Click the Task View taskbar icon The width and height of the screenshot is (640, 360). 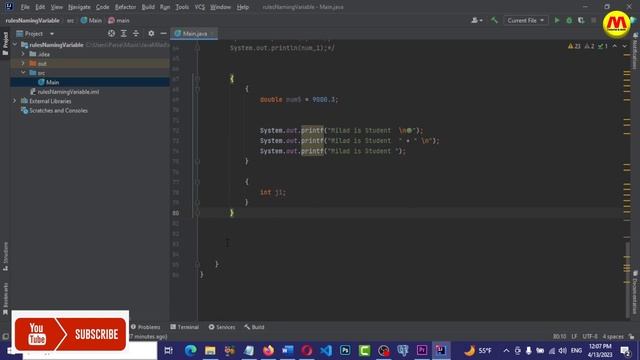(x=168, y=350)
